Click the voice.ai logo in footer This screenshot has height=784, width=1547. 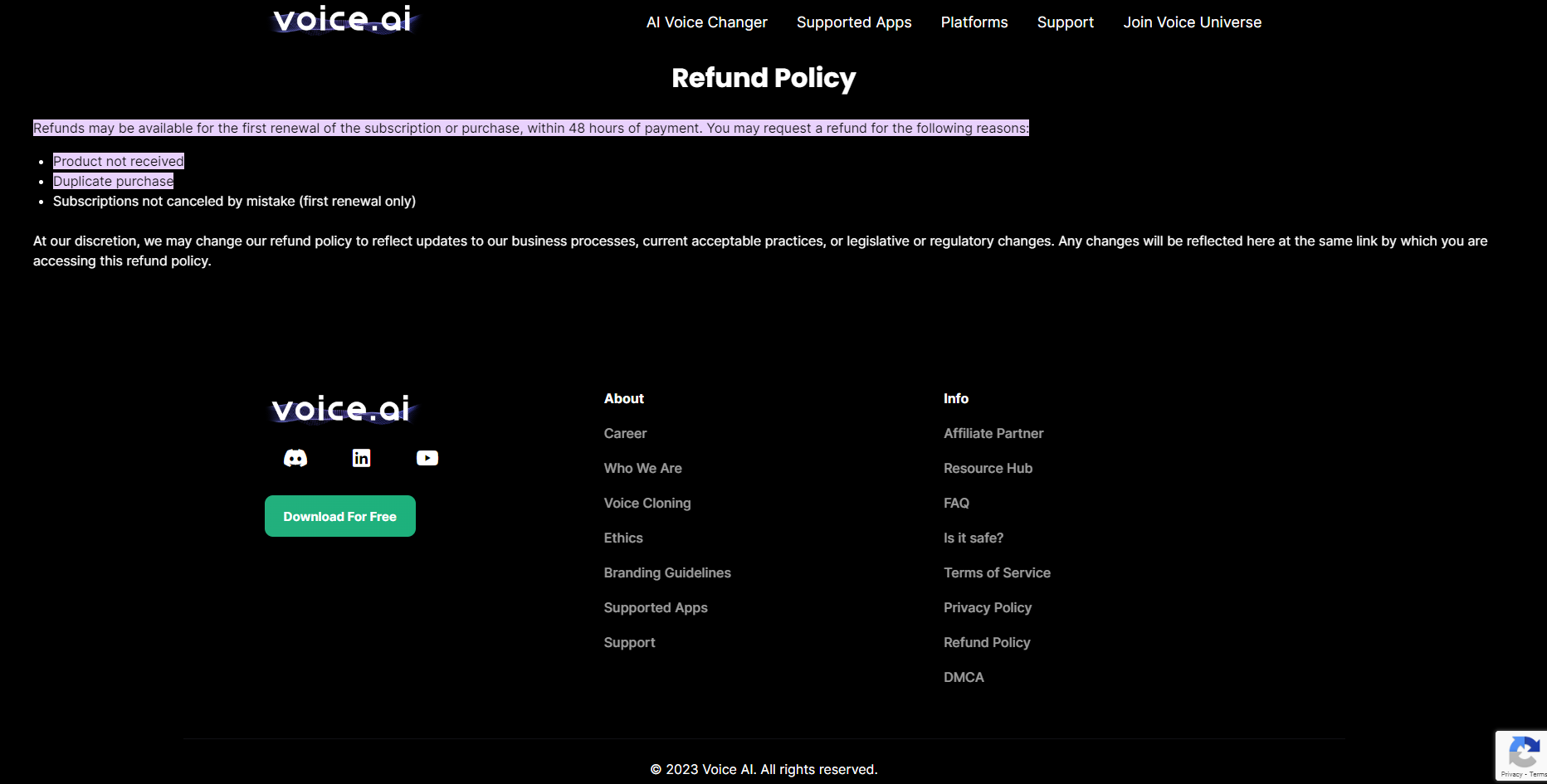point(343,409)
